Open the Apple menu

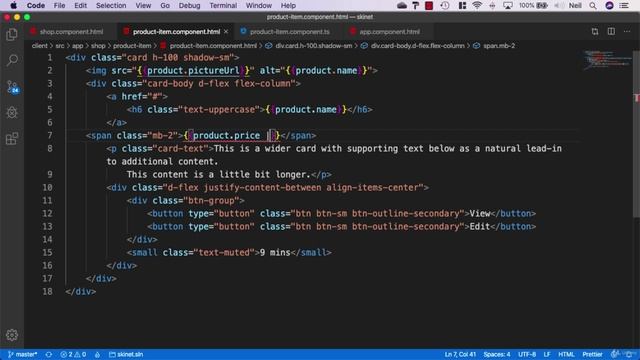coord(13,5)
